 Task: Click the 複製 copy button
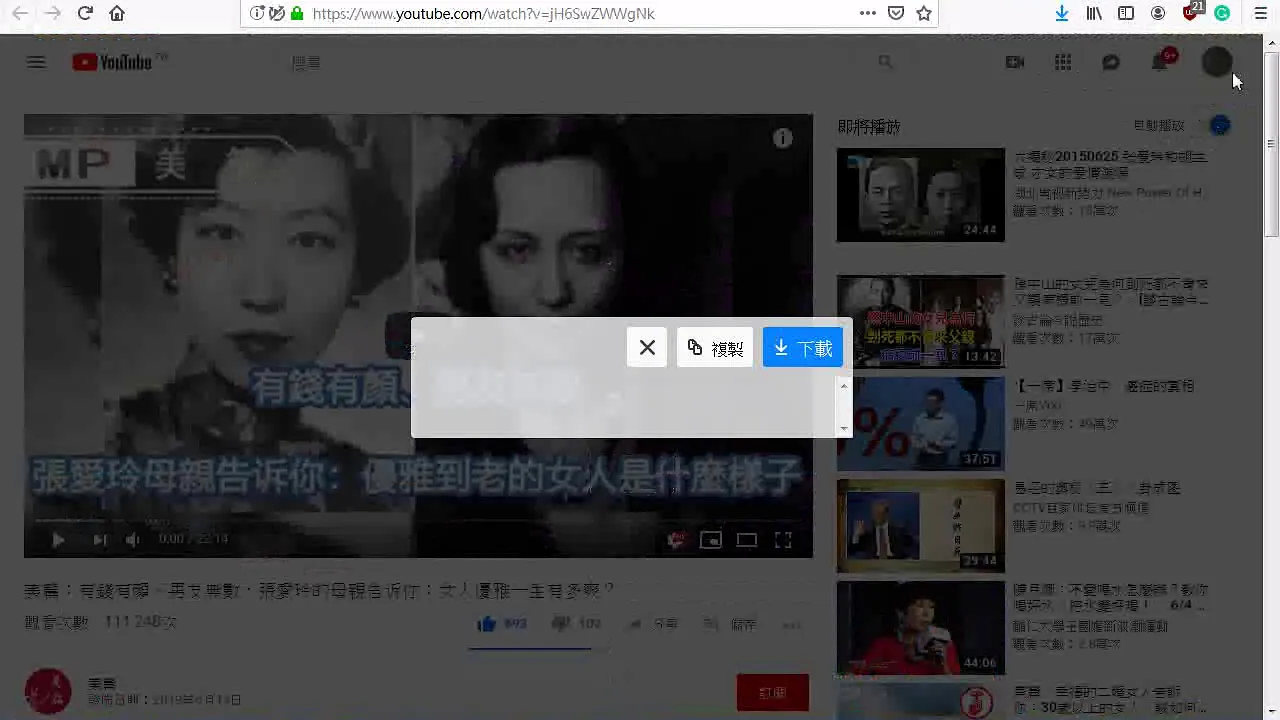pyautogui.click(x=715, y=347)
